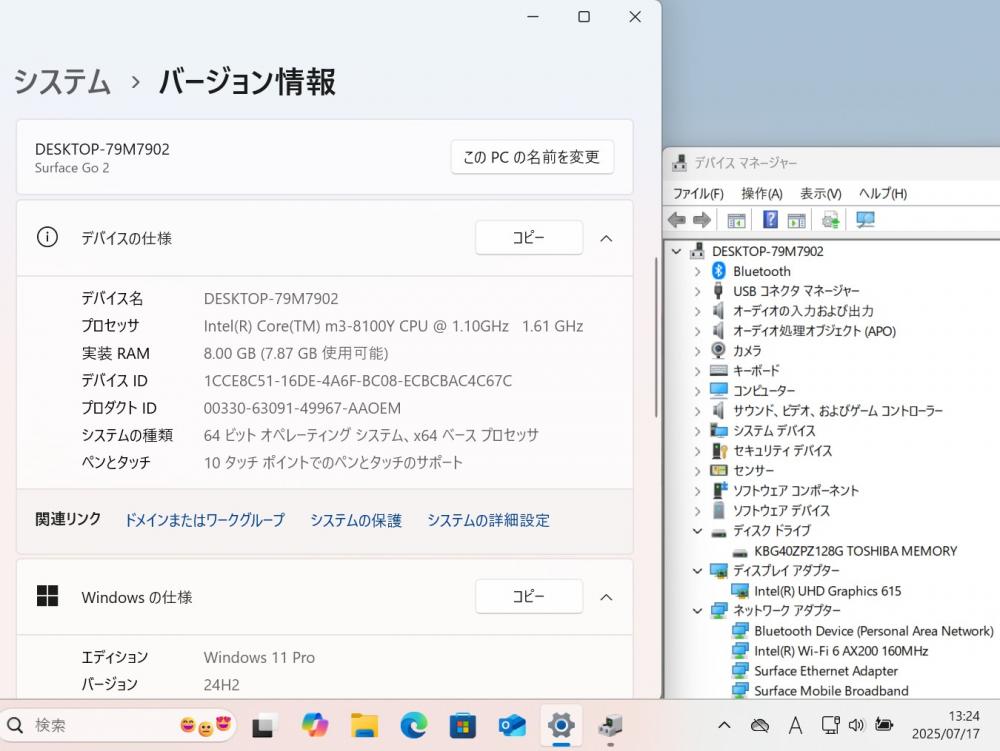Click the taskbar 検索 search box

coord(119,725)
